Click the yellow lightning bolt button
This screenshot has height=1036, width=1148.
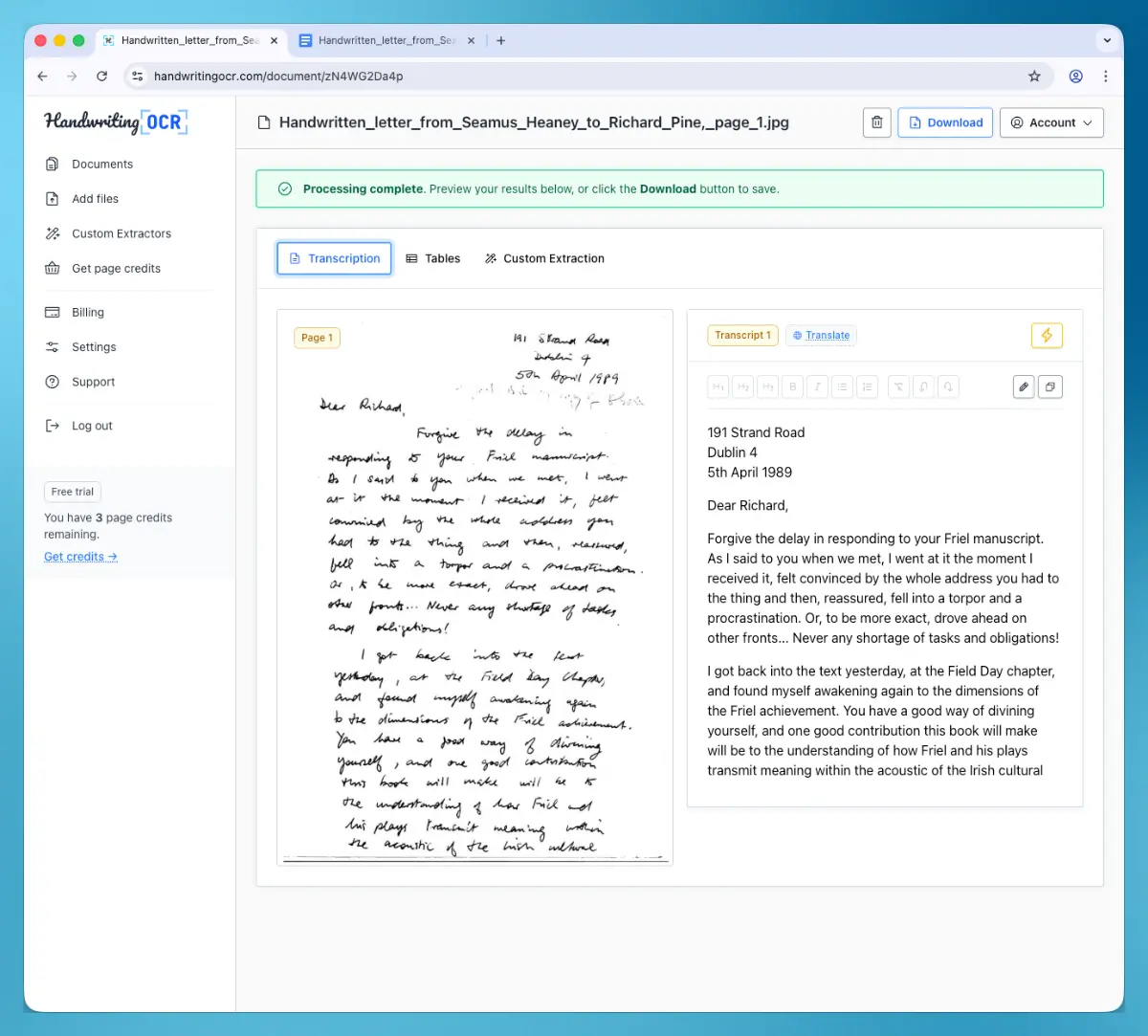pos(1047,336)
